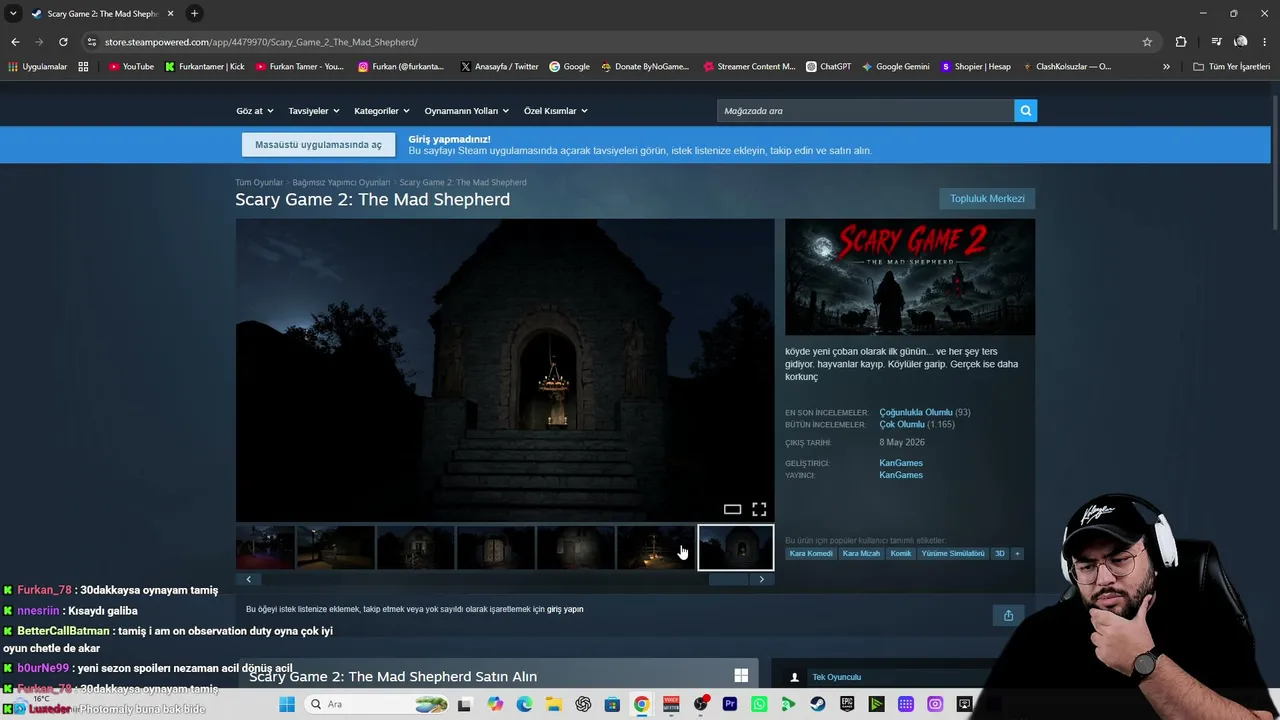Launch the ChatGPT app from the taskbar

pyautogui.click(x=583, y=704)
